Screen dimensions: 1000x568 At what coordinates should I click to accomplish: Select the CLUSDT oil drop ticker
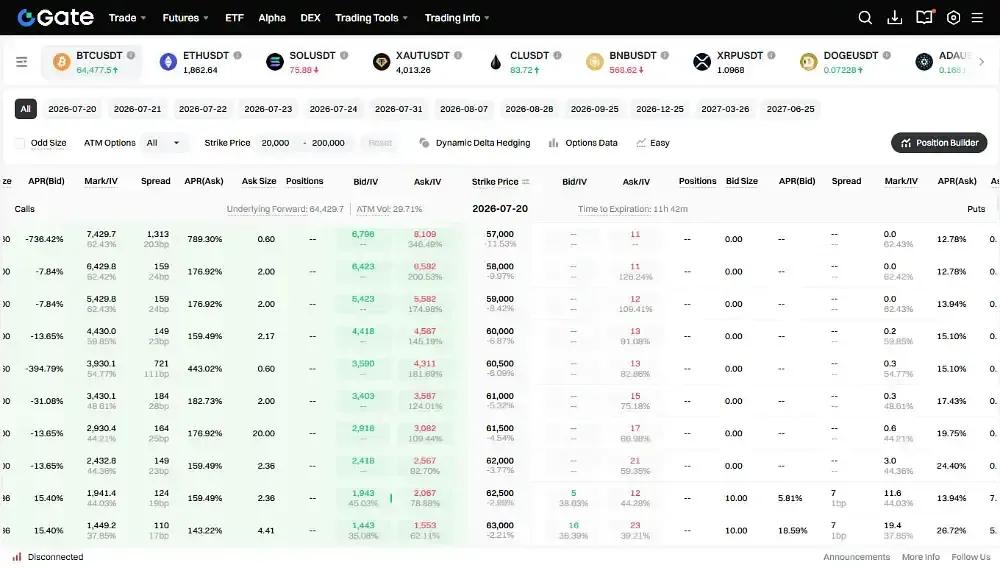525,62
